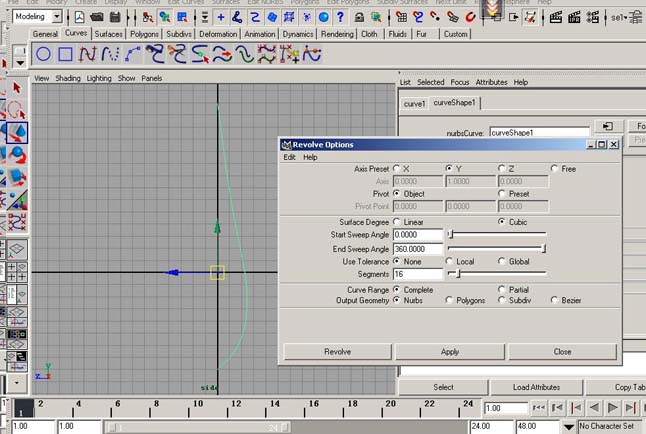Image resolution: width=646 pixels, height=434 pixels.
Task: Click the single perspective view layout icon
Action: click(x=16, y=249)
